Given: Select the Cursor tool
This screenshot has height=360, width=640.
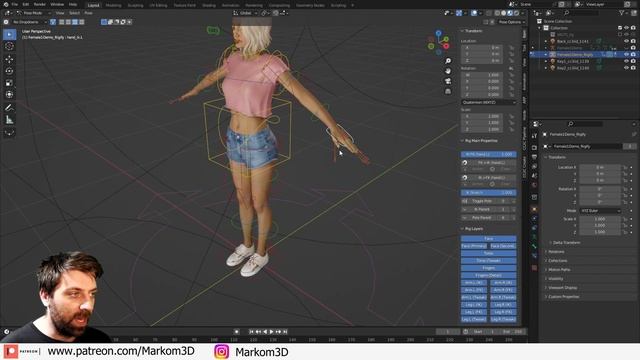Looking at the screenshot, I should (x=9, y=46).
